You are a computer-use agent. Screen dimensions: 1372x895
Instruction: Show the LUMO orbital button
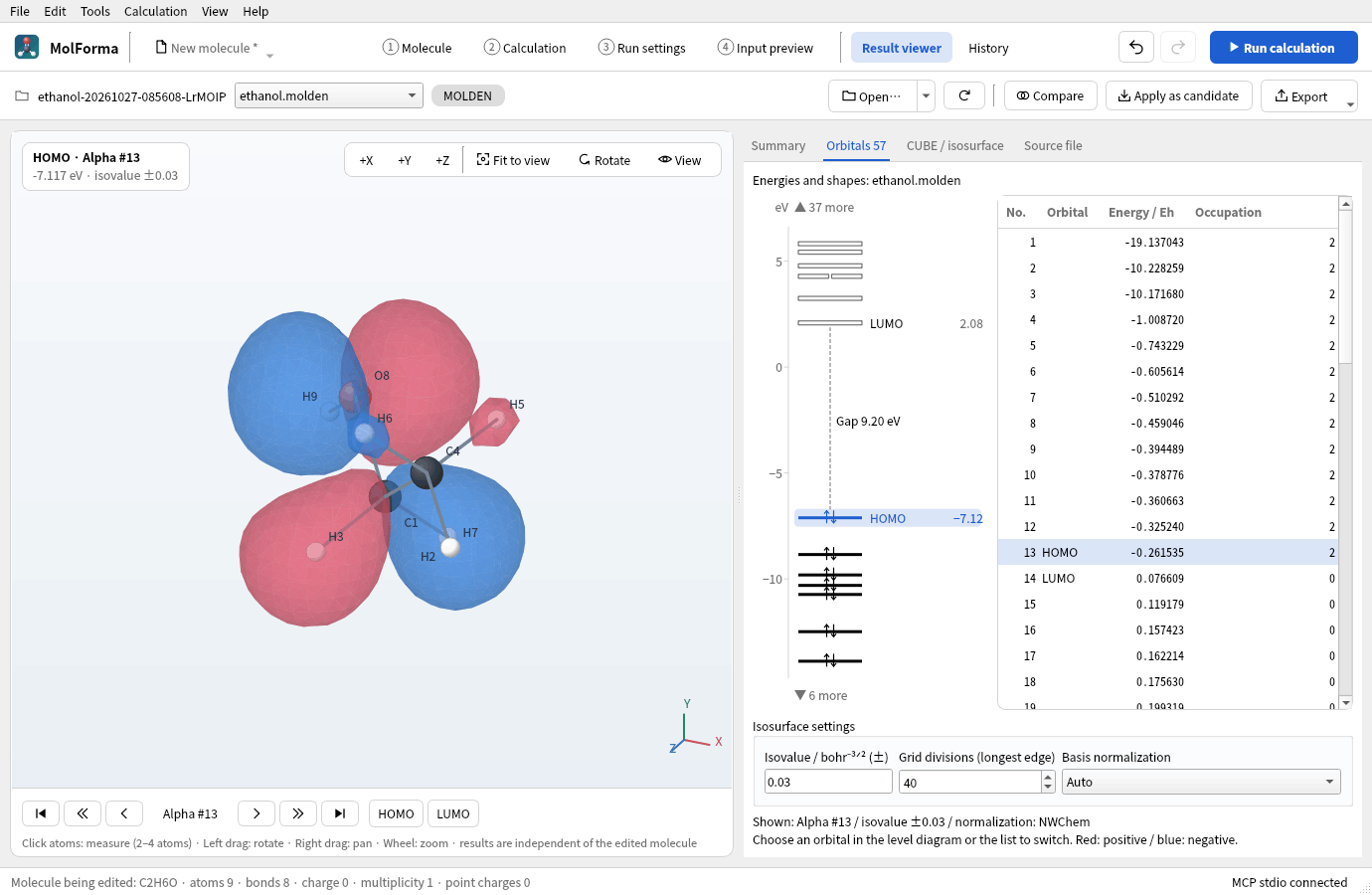(x=453, y=813)
